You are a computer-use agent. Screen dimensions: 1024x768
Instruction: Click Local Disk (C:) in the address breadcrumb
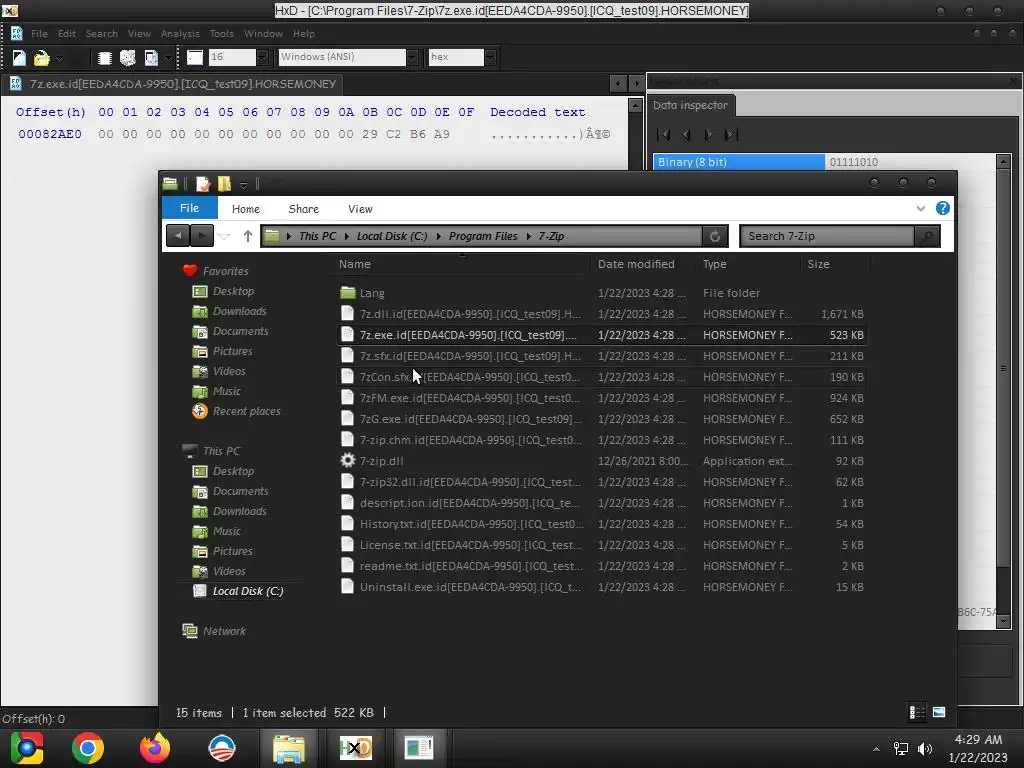tap(392, 236)
